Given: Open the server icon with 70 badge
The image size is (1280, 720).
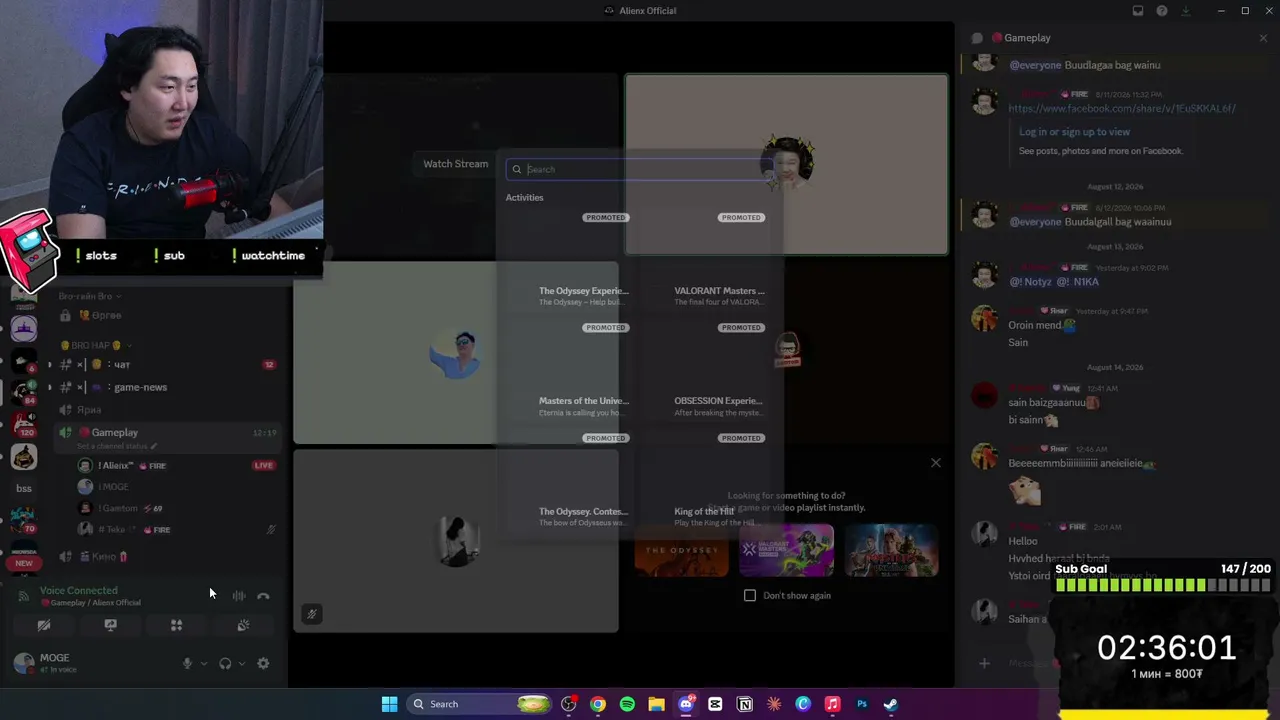Looking at the screenshot, I should tap(24, 519).
